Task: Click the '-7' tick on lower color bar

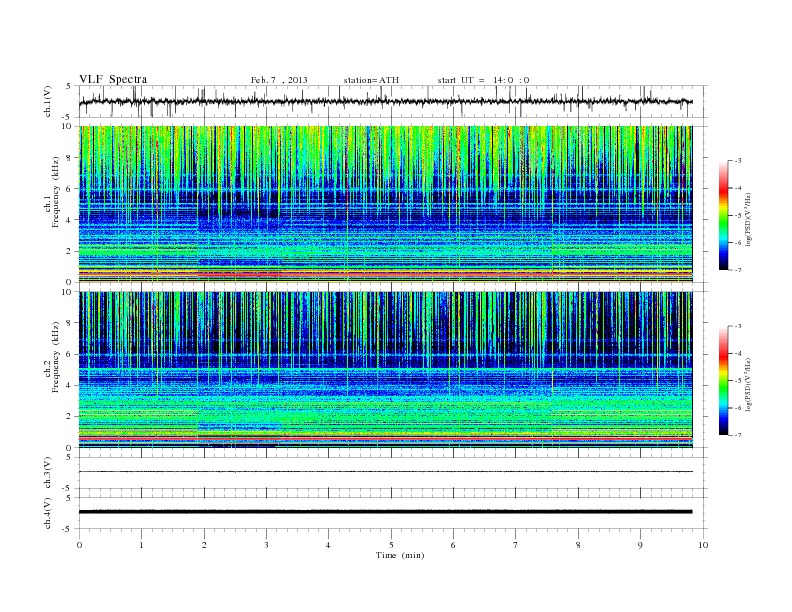Action: pyautogui.click(x=737, y=435)
